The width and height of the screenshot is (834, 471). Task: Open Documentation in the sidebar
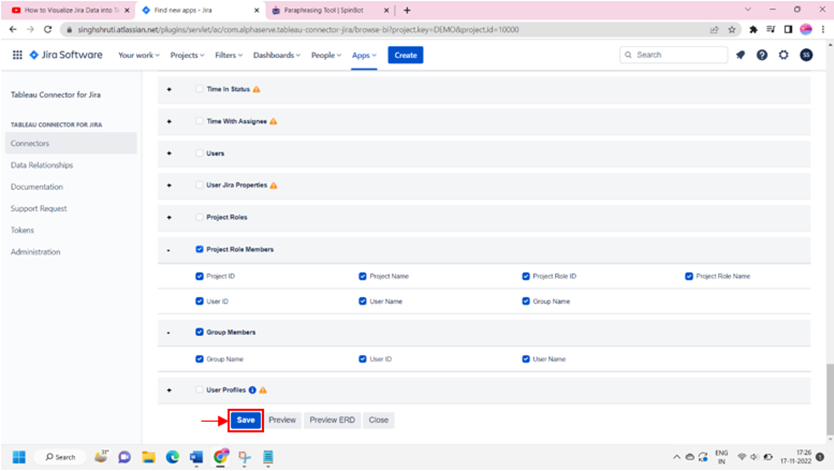(37, 187)
